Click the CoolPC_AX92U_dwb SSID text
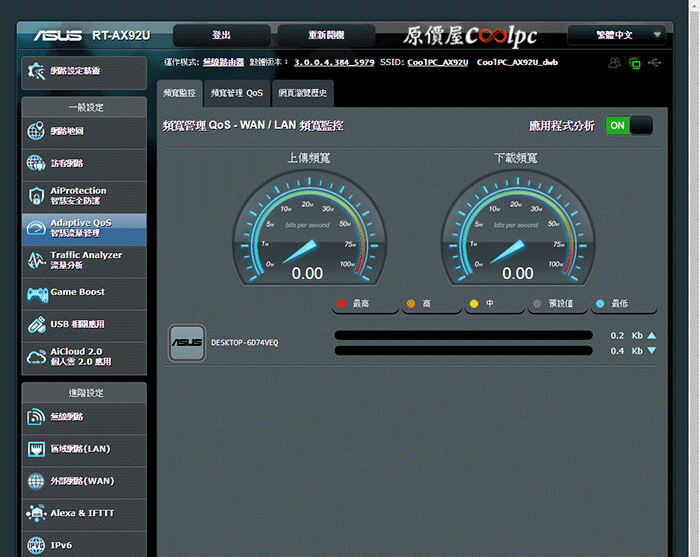Screen dimensions: 700x557 [517, 62]
